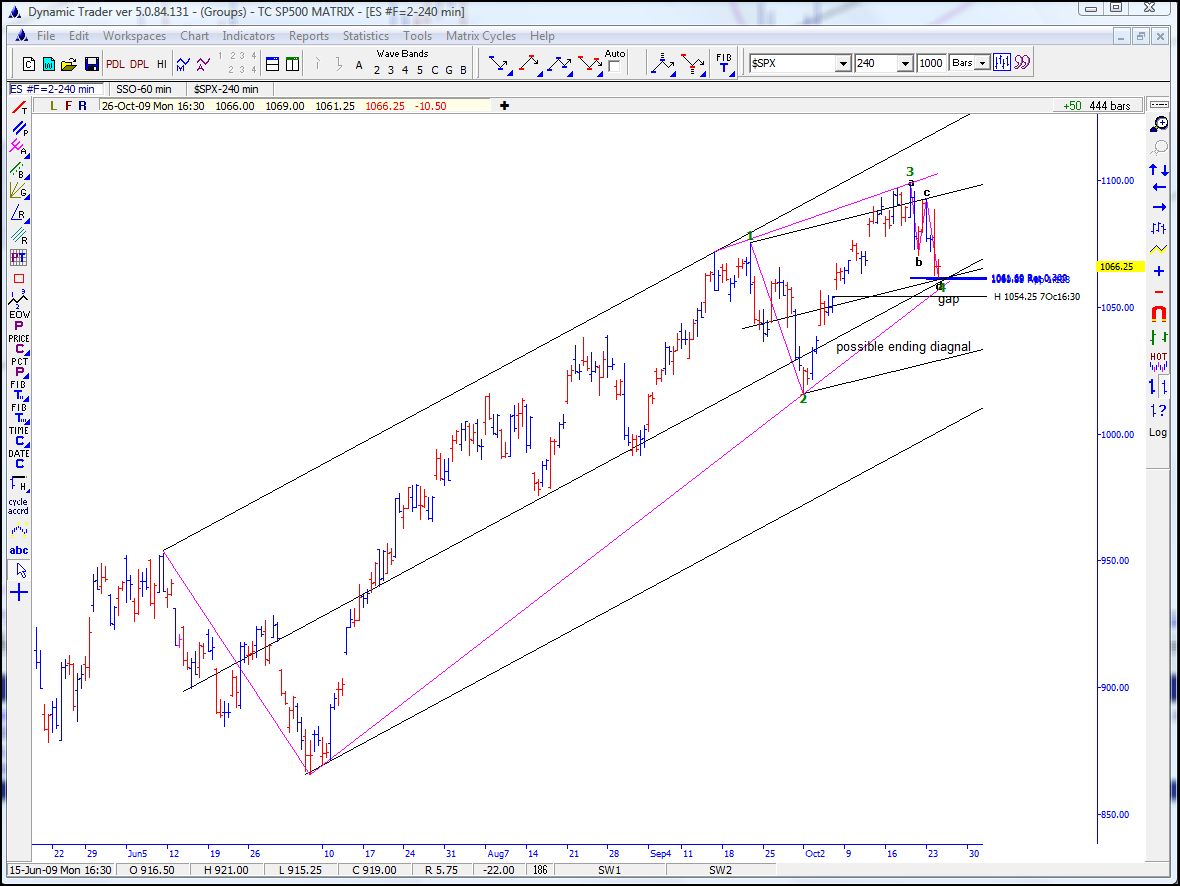Click the red magnet snap icon
The height and width of the screenshot is (886, 1180).
point(1159,313)
